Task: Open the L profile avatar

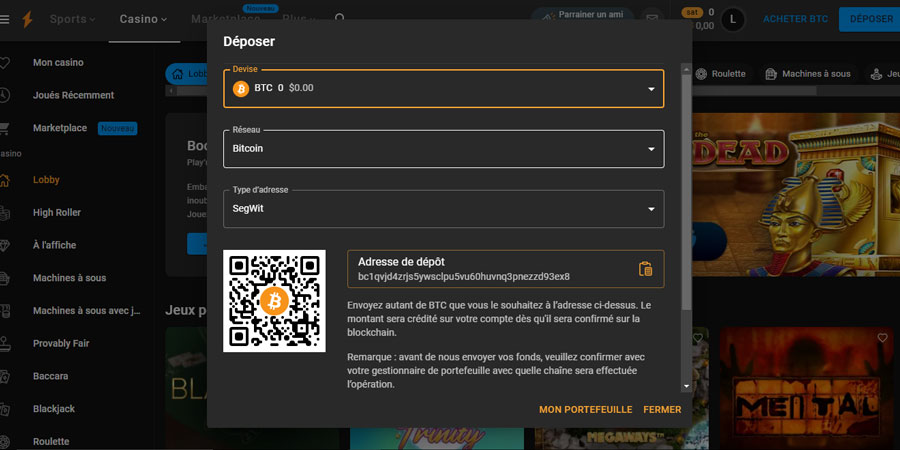Action: pyautogui.click(x=732, y=20)
